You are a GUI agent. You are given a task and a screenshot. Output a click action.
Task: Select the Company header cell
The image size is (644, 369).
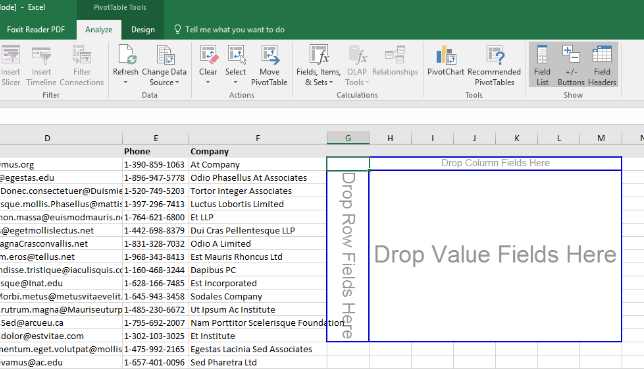click(x=258, y=151)
